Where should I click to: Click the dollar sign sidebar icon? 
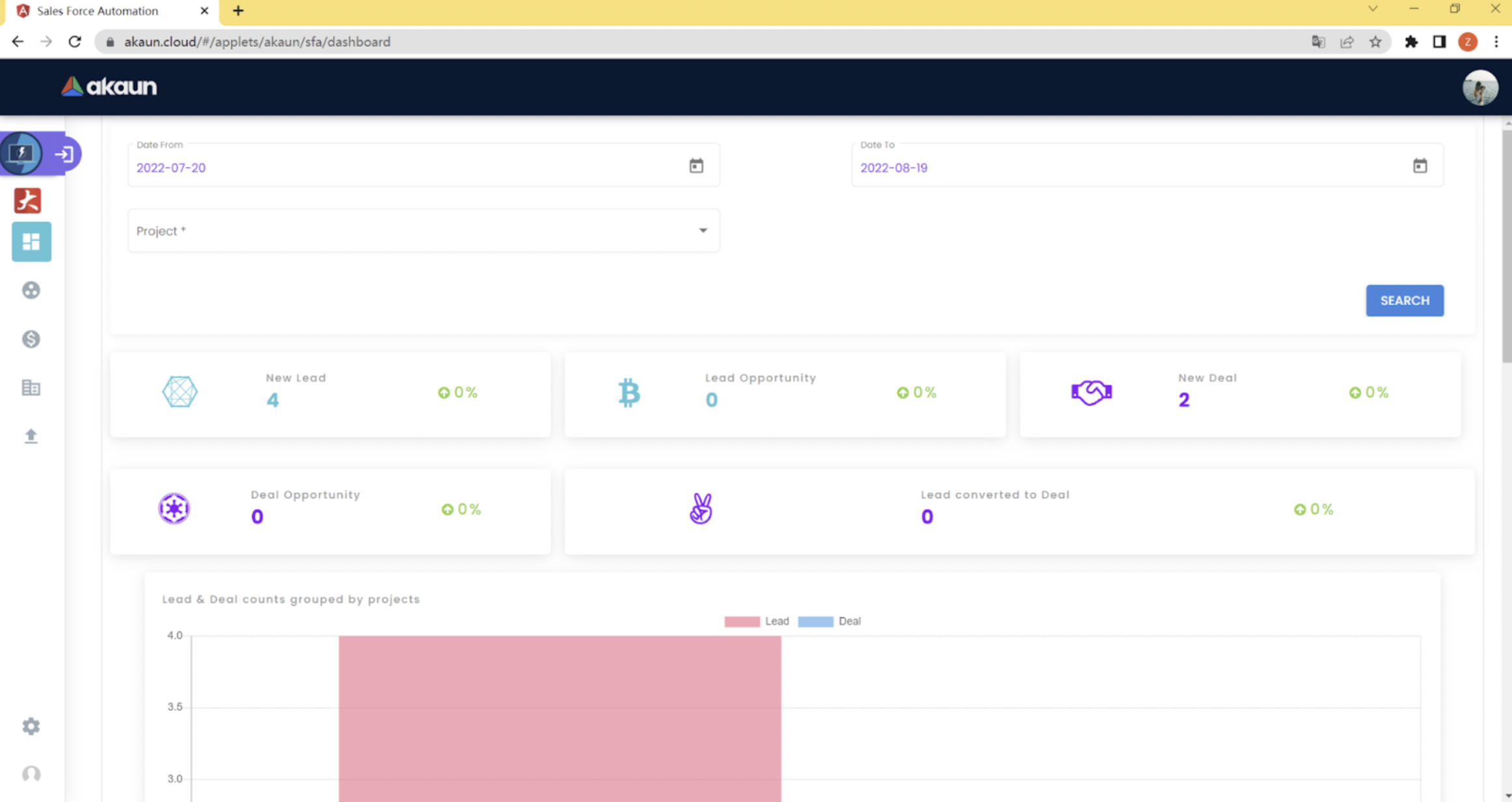point(31,339)
